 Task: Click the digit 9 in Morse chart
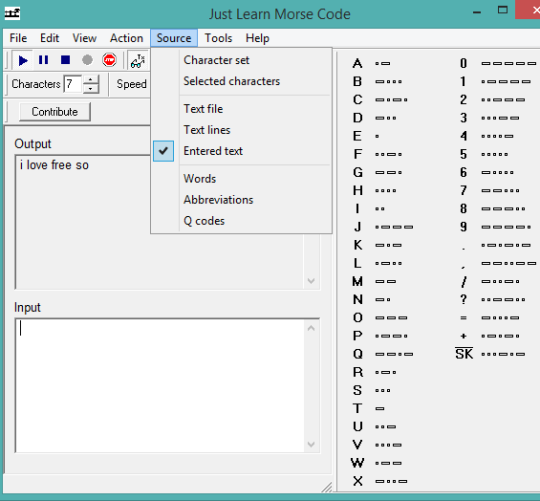pos(464,227)
